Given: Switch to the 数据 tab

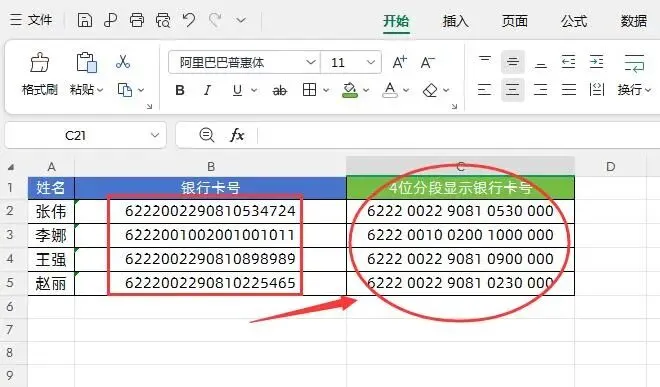Looking at the screenshot, I should [634, 21].
